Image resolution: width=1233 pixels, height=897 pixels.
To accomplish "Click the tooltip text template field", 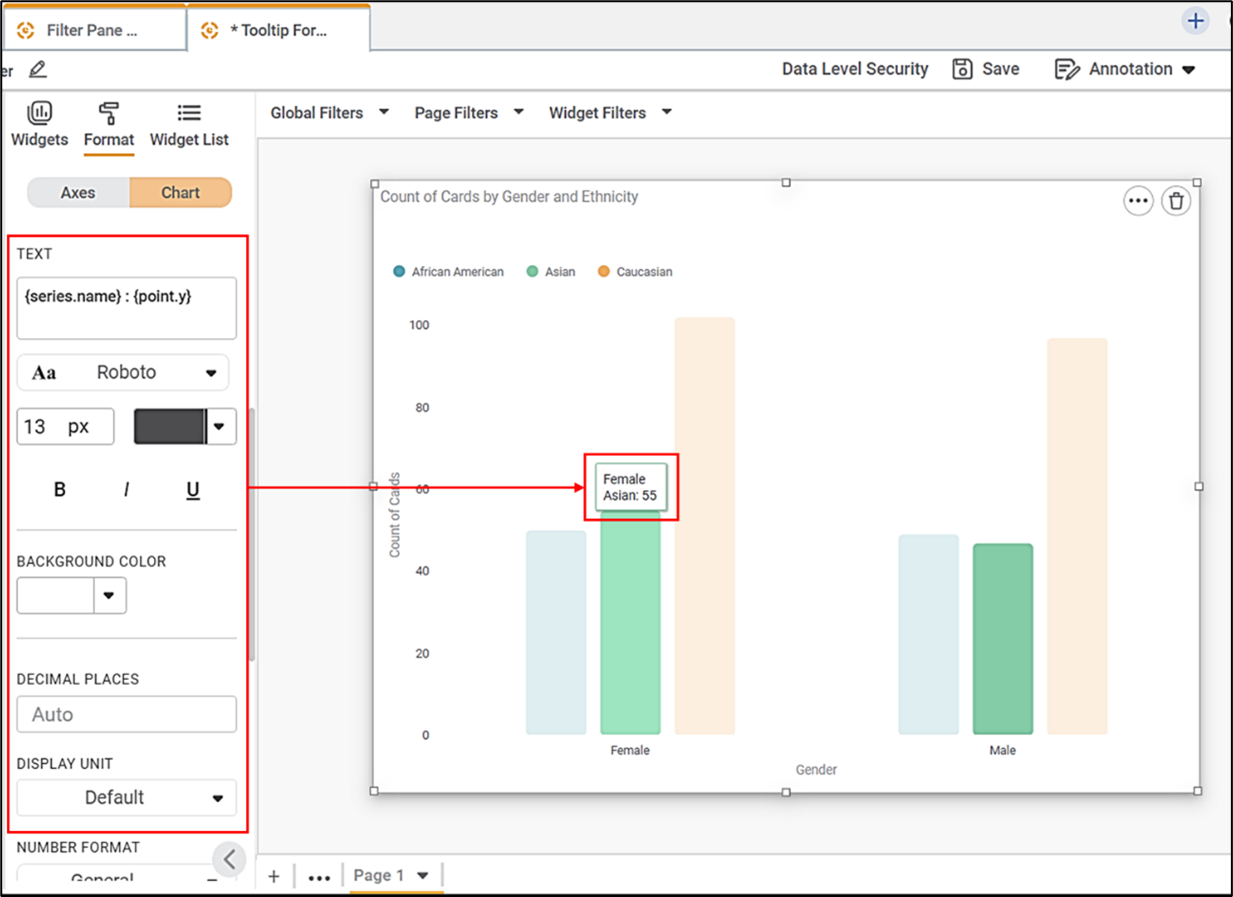I will tap(127, 308).
